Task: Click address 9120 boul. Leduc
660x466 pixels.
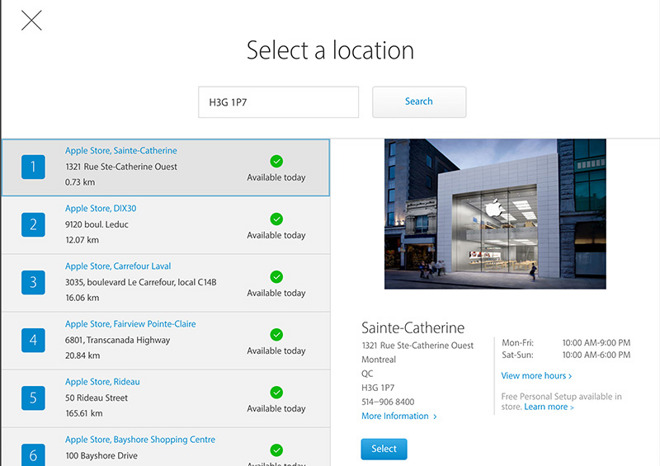Action: (96, 224)
